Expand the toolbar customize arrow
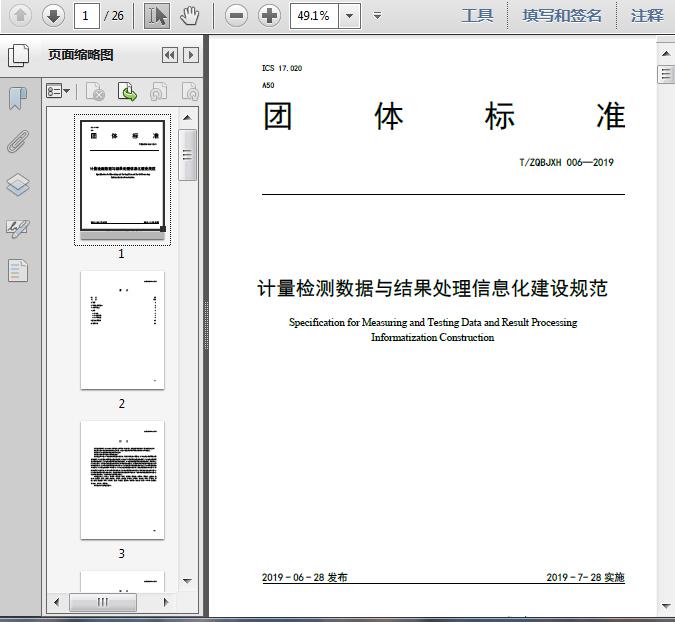Image resolution: width=675 pixels, height=622 pixels. pos(377,15)
